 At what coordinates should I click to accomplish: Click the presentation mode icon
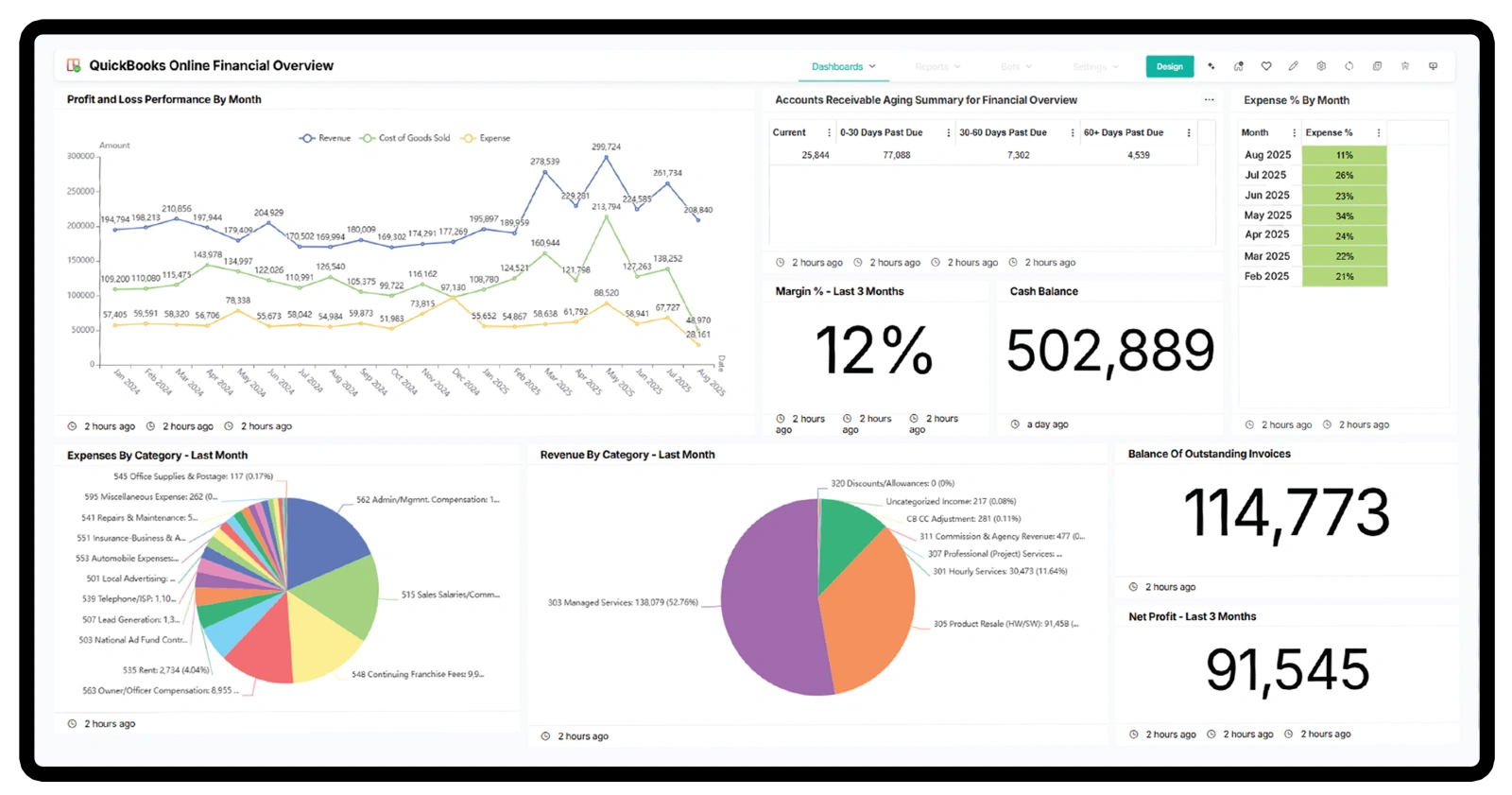[1433, 66]
